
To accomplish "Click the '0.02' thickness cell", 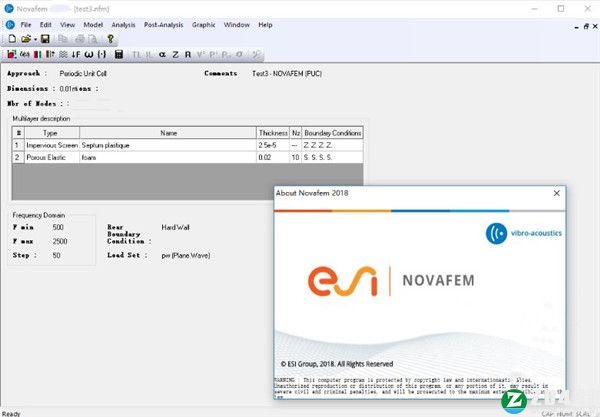I will (273, 157).
